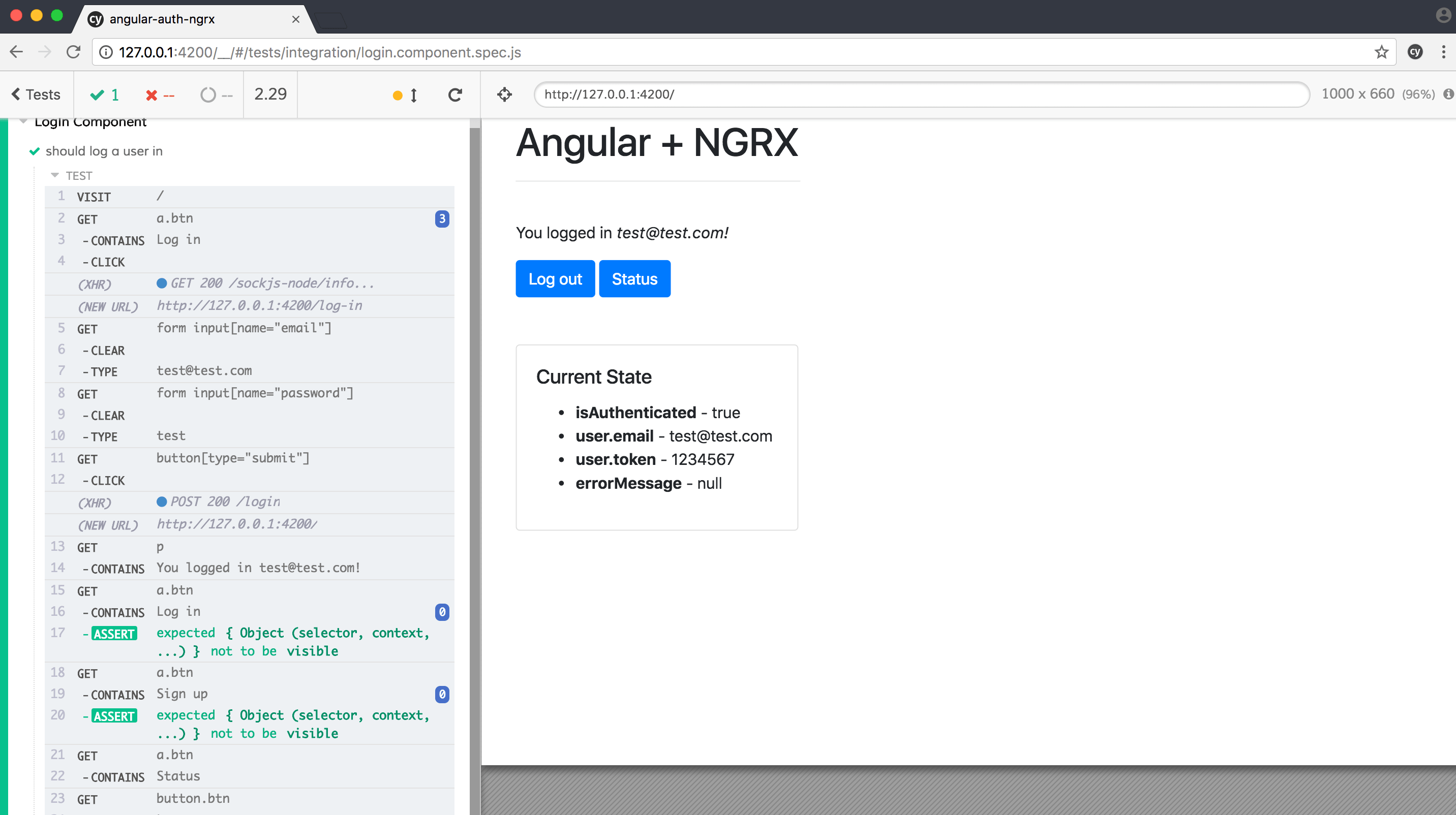The width and height of the screenshot is (1456, 815).
Task: Collapse the TEST command section
Action: click(55, 175)
